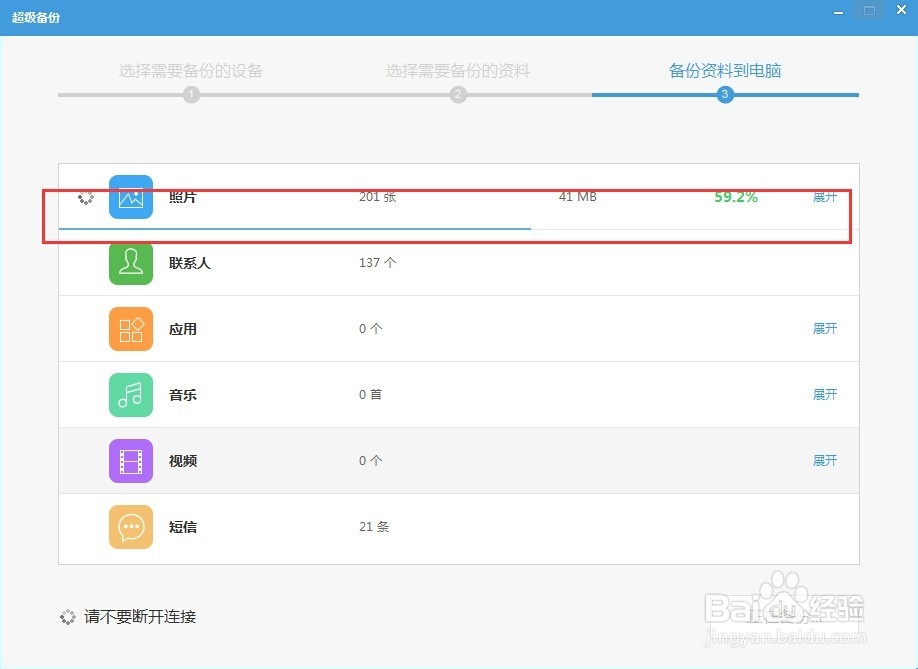Click step circle number 3
Screen dimensions: 918x669
(725, 94)
